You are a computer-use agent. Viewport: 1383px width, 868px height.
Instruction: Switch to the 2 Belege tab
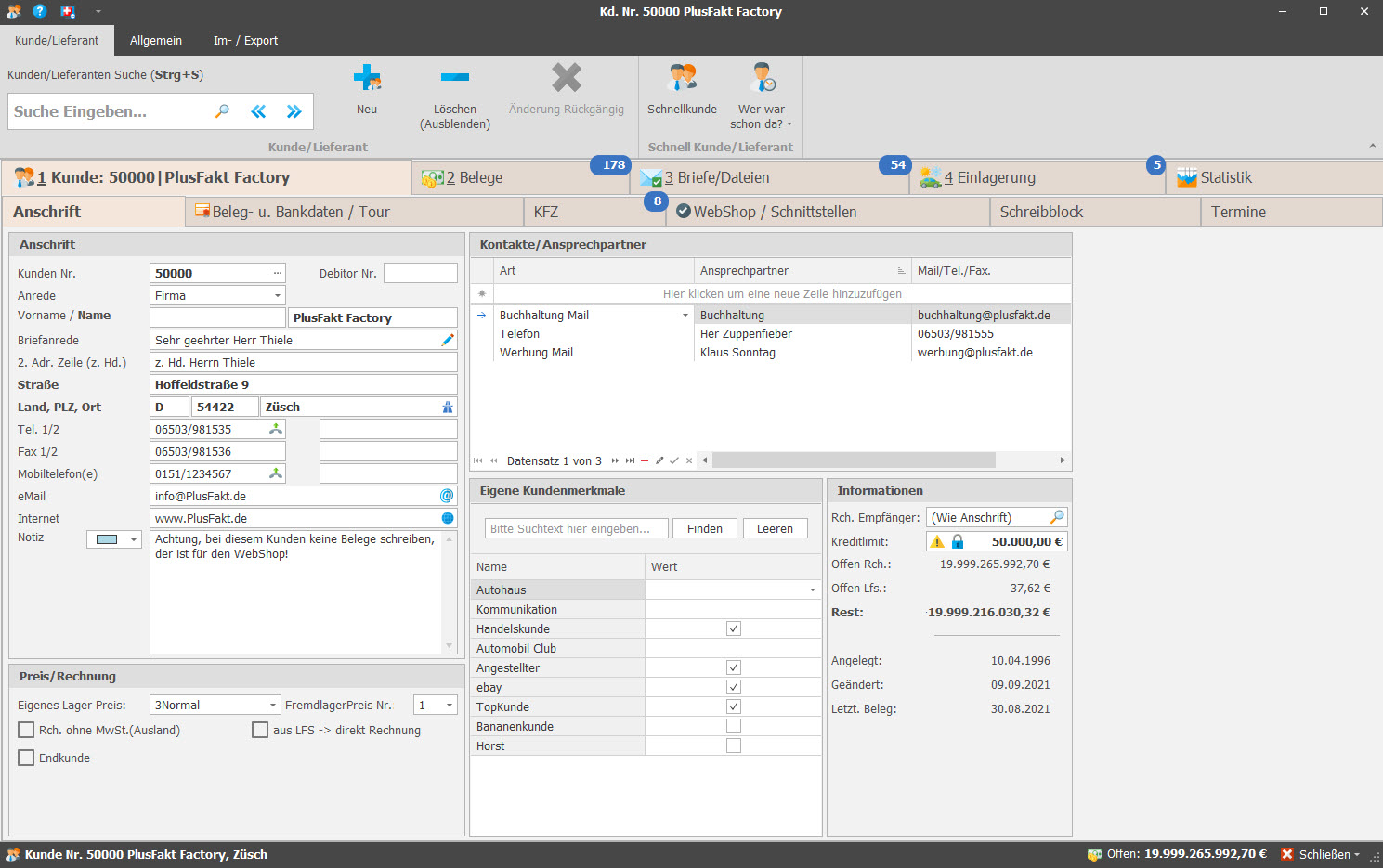[521, 177]
